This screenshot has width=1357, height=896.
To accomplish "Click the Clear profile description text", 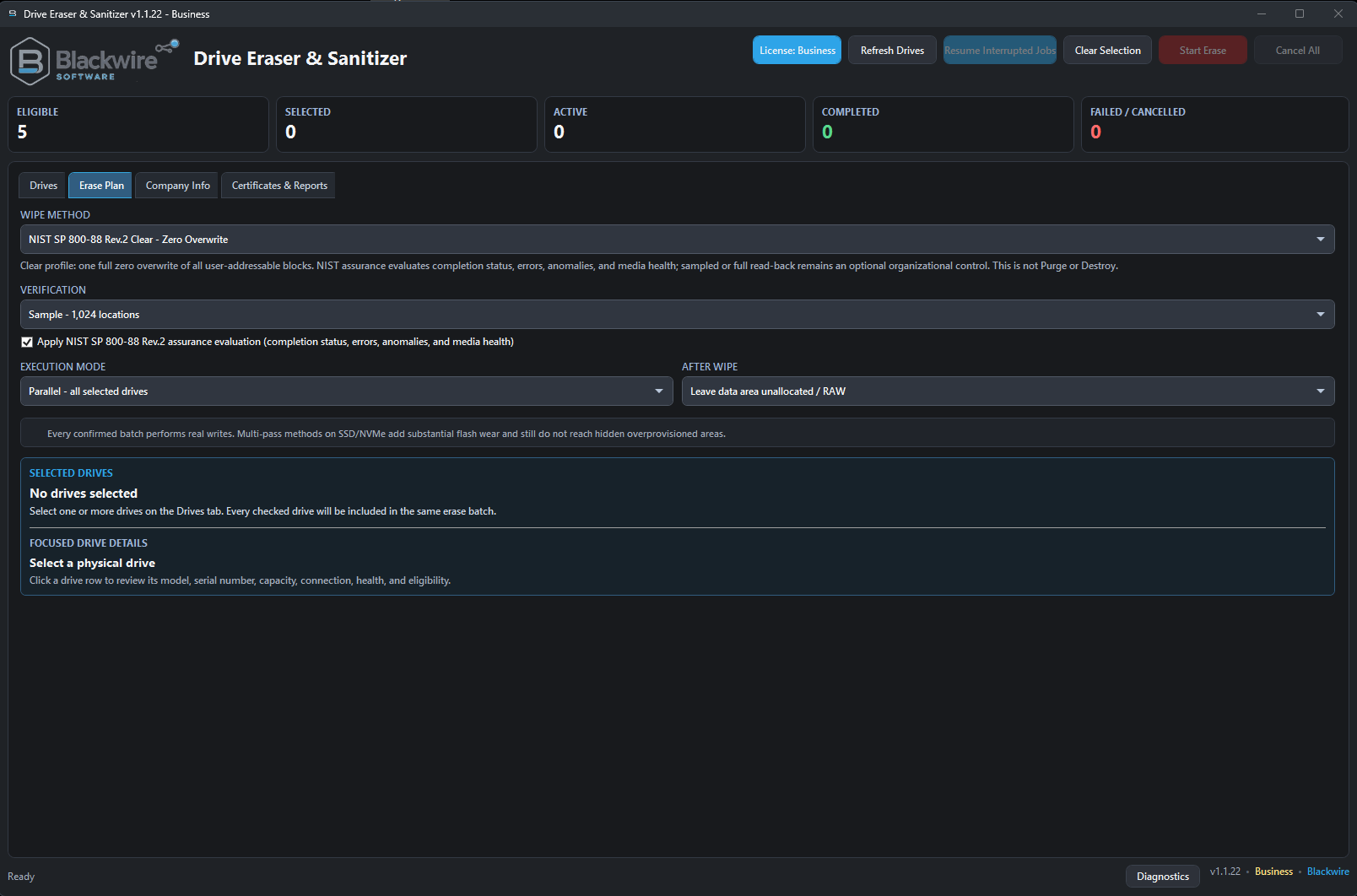I will coord(569,266).
